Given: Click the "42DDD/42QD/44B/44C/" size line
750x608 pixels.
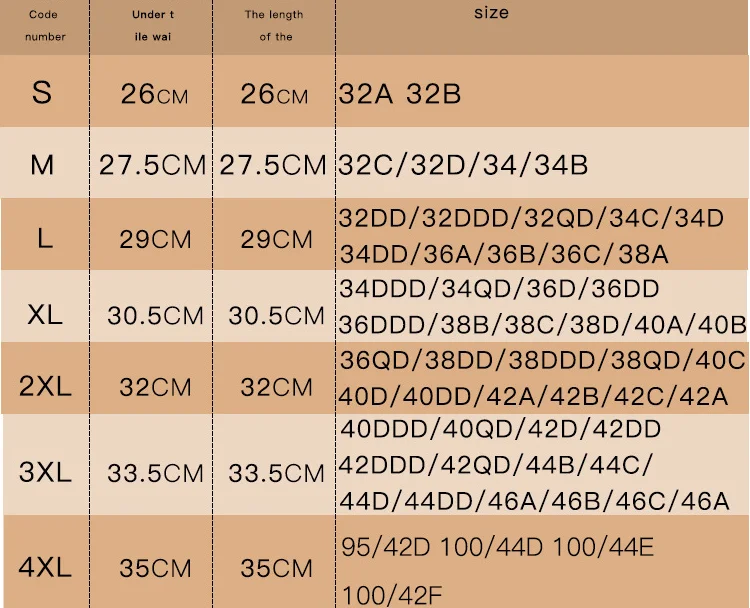Looking at the screenshot, I should pyautogui.click(x=496, y=465).
